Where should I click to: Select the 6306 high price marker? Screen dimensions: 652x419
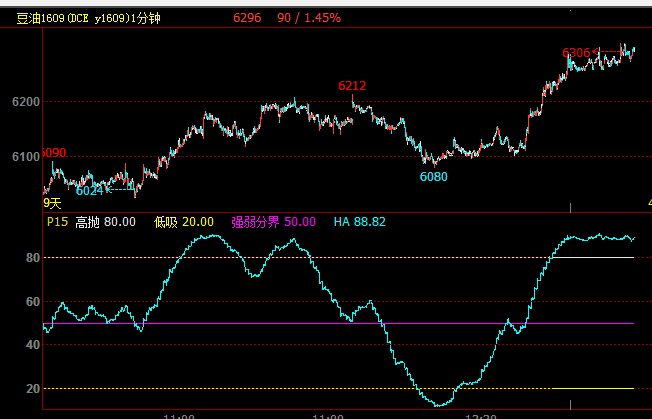[x=580, y=52]
